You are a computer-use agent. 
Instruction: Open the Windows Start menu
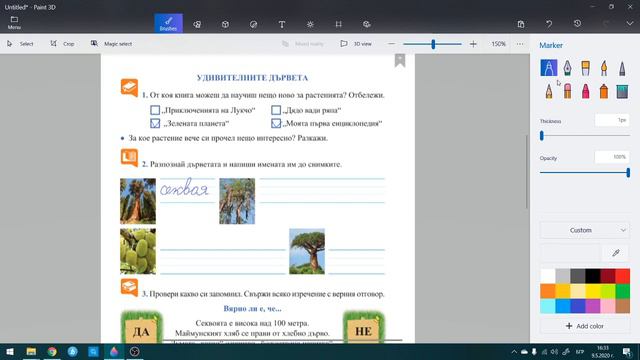(10, 351)
